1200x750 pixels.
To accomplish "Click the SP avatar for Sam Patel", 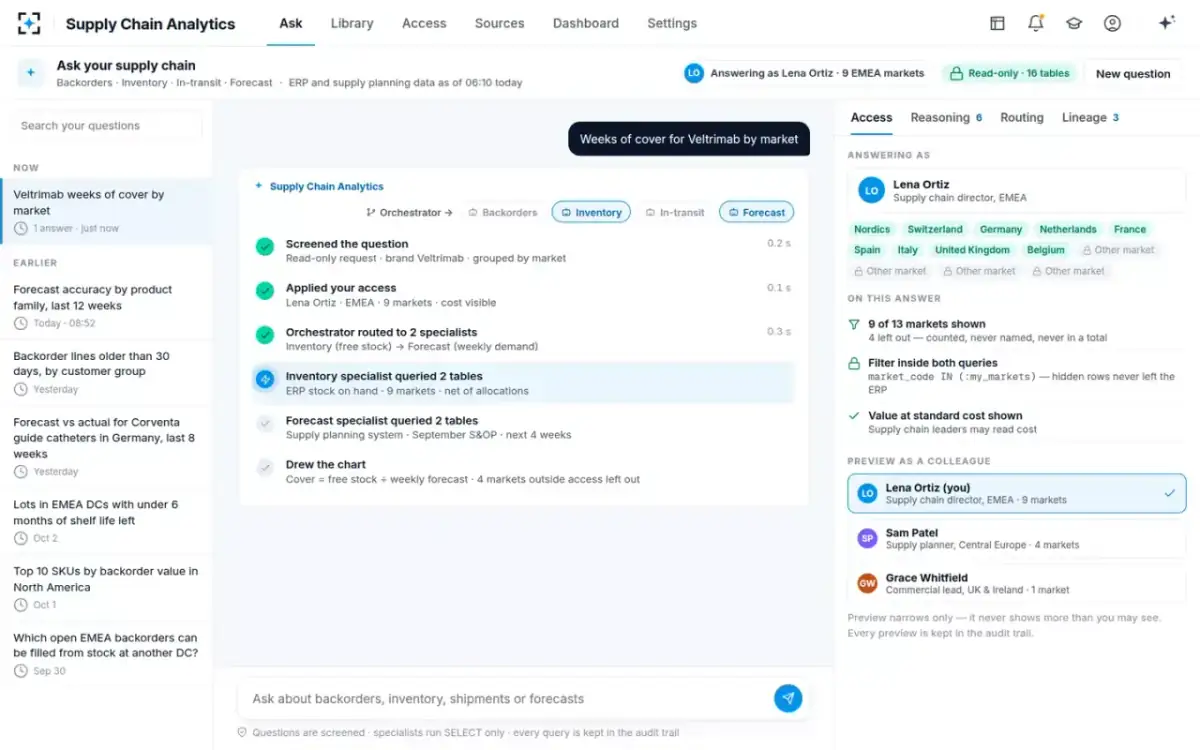I will pos(867,538).
